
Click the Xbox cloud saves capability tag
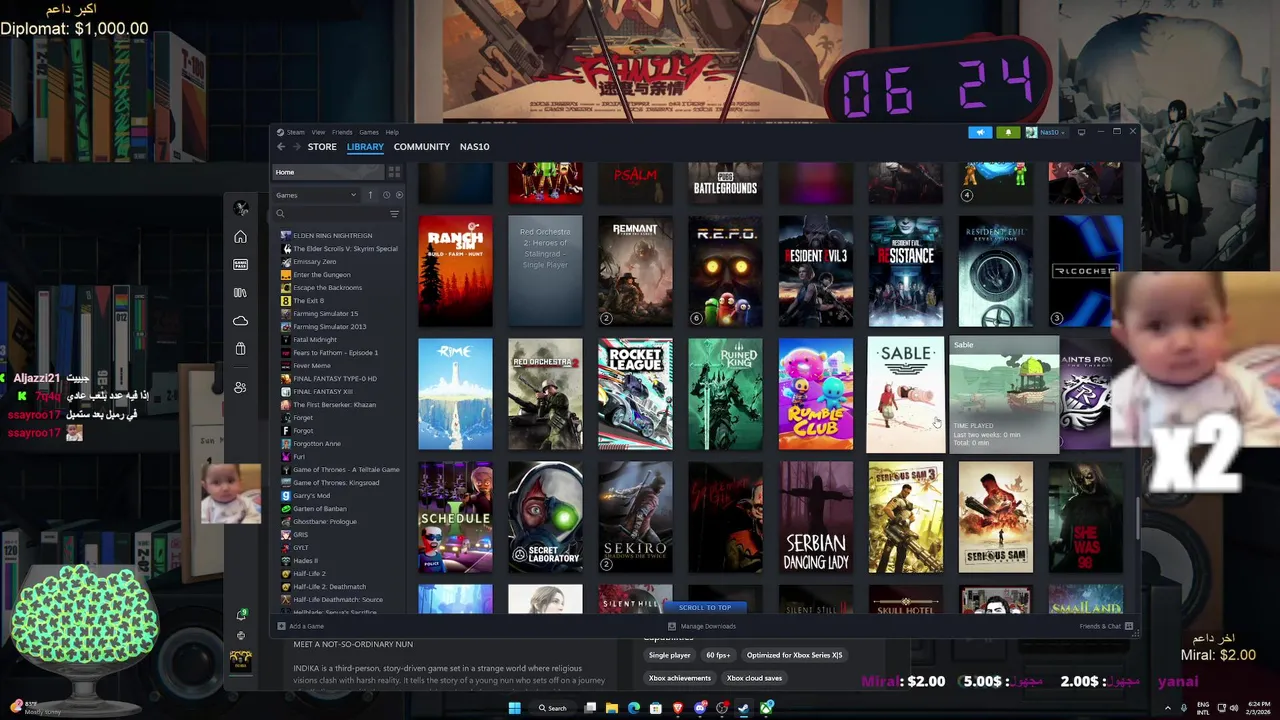click(754, 678)
